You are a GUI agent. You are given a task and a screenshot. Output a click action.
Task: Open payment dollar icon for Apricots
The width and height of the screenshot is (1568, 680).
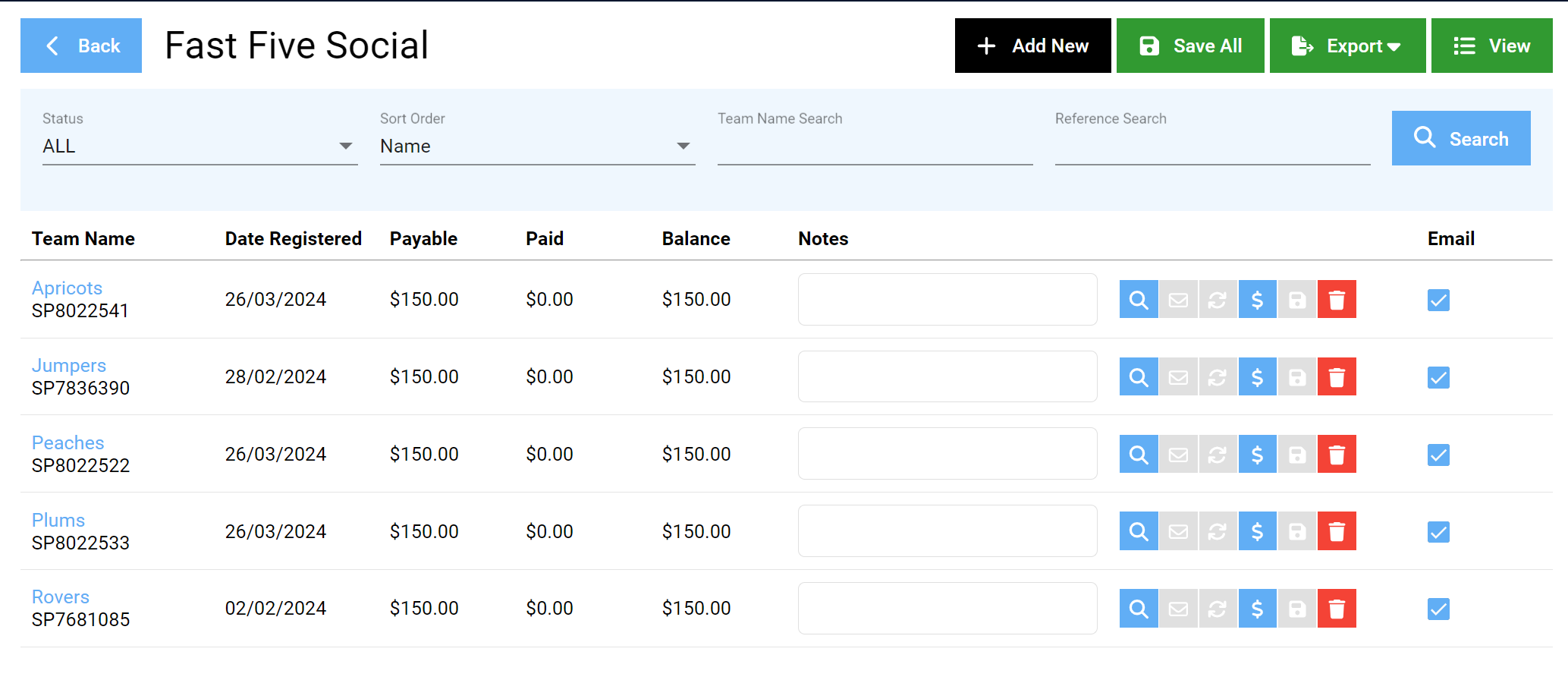tap(1257, 300)
